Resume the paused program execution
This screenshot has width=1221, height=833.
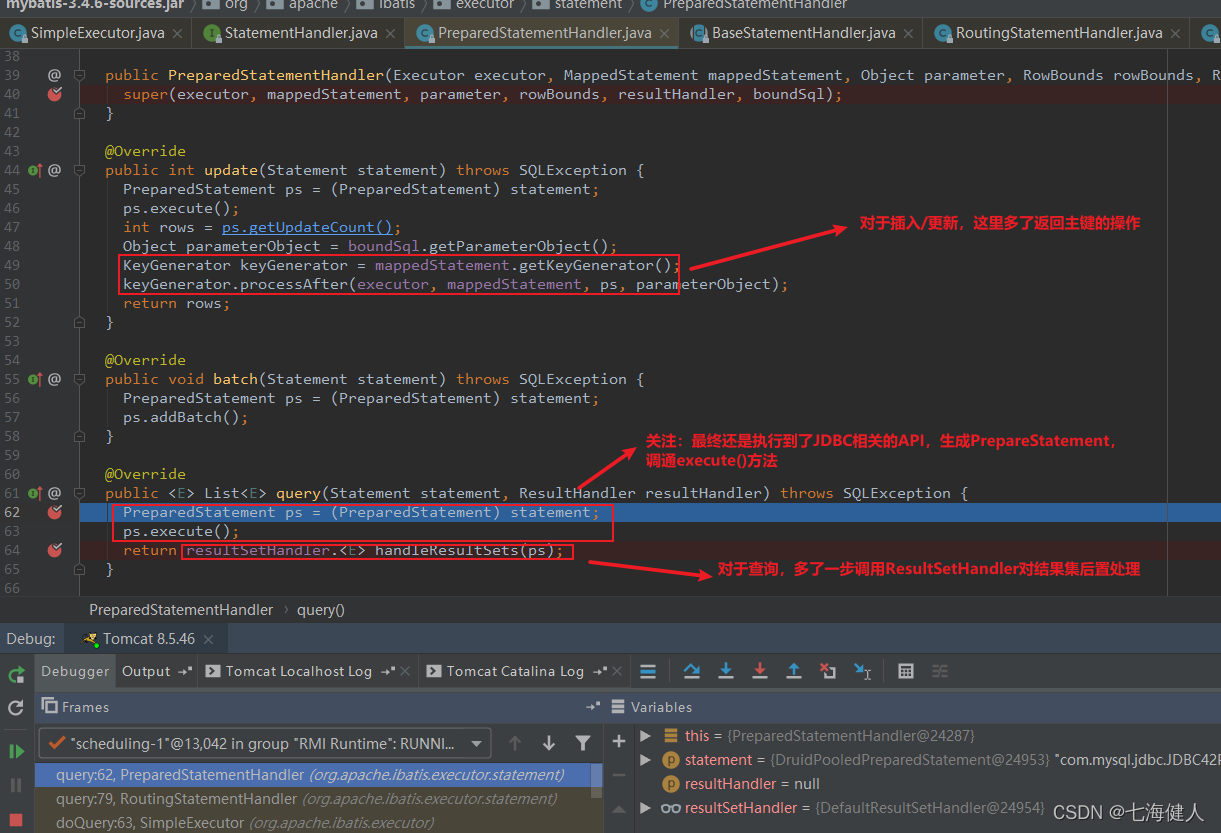coord(16,748)
